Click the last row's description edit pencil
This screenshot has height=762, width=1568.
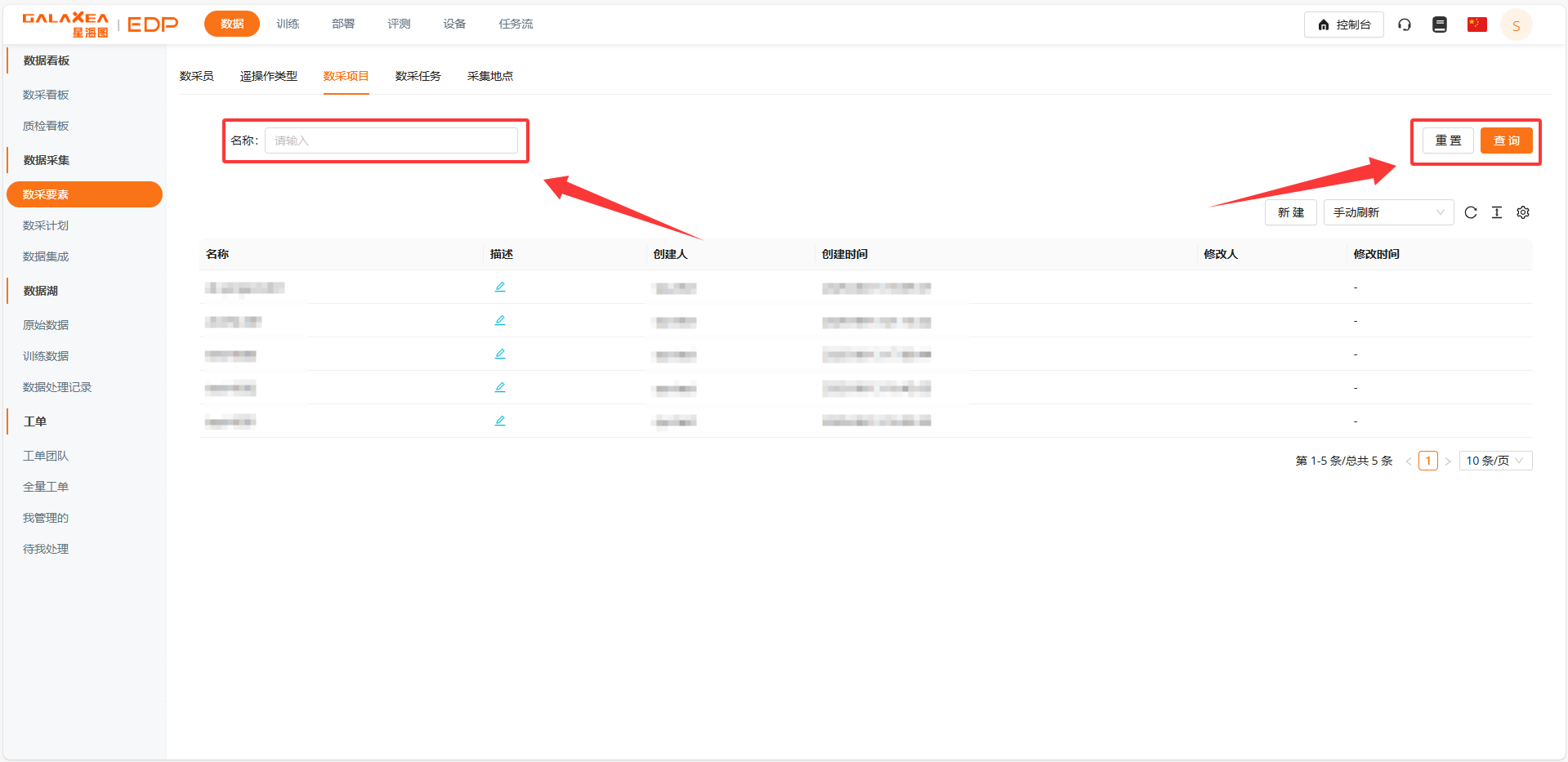[500, 421]
